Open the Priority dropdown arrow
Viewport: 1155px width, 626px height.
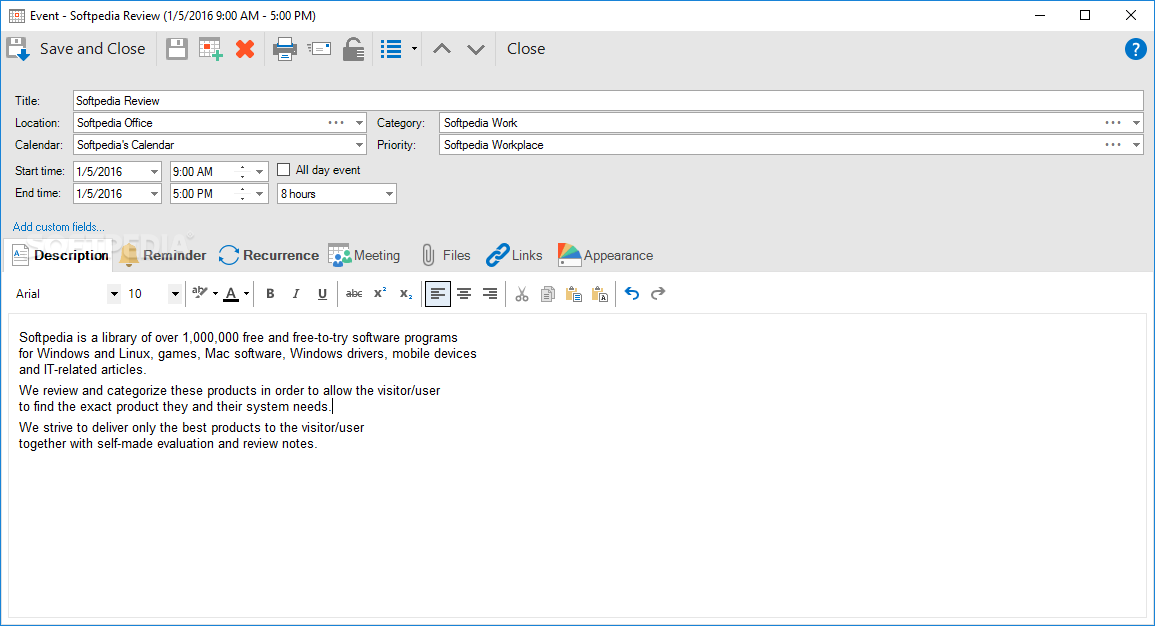pos(1136,145)
